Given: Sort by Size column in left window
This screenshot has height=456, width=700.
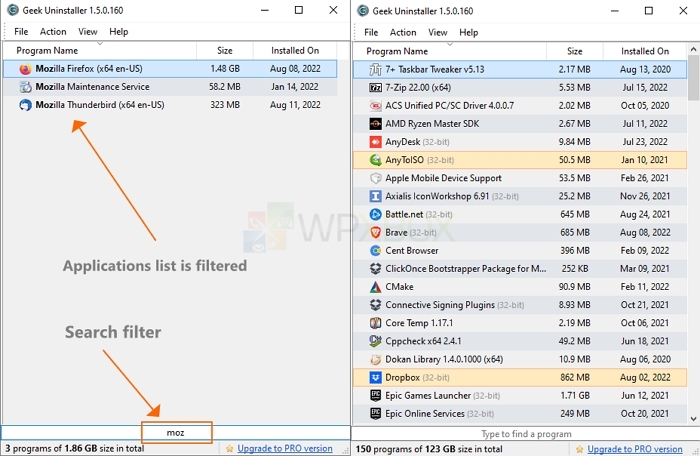Looking at the screenshot, I should tap(225, 50).
